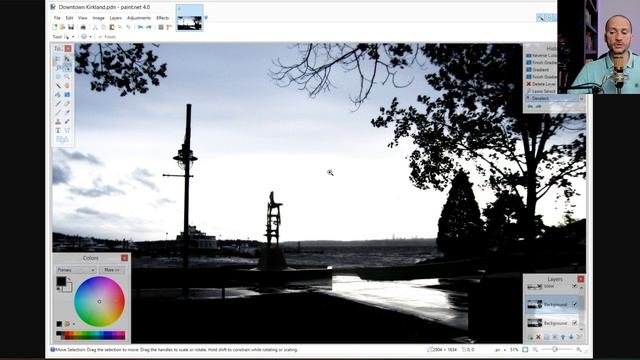640x360 pixels.
Task: Add a new layer in Layers panel
Action: pos(530,337)
